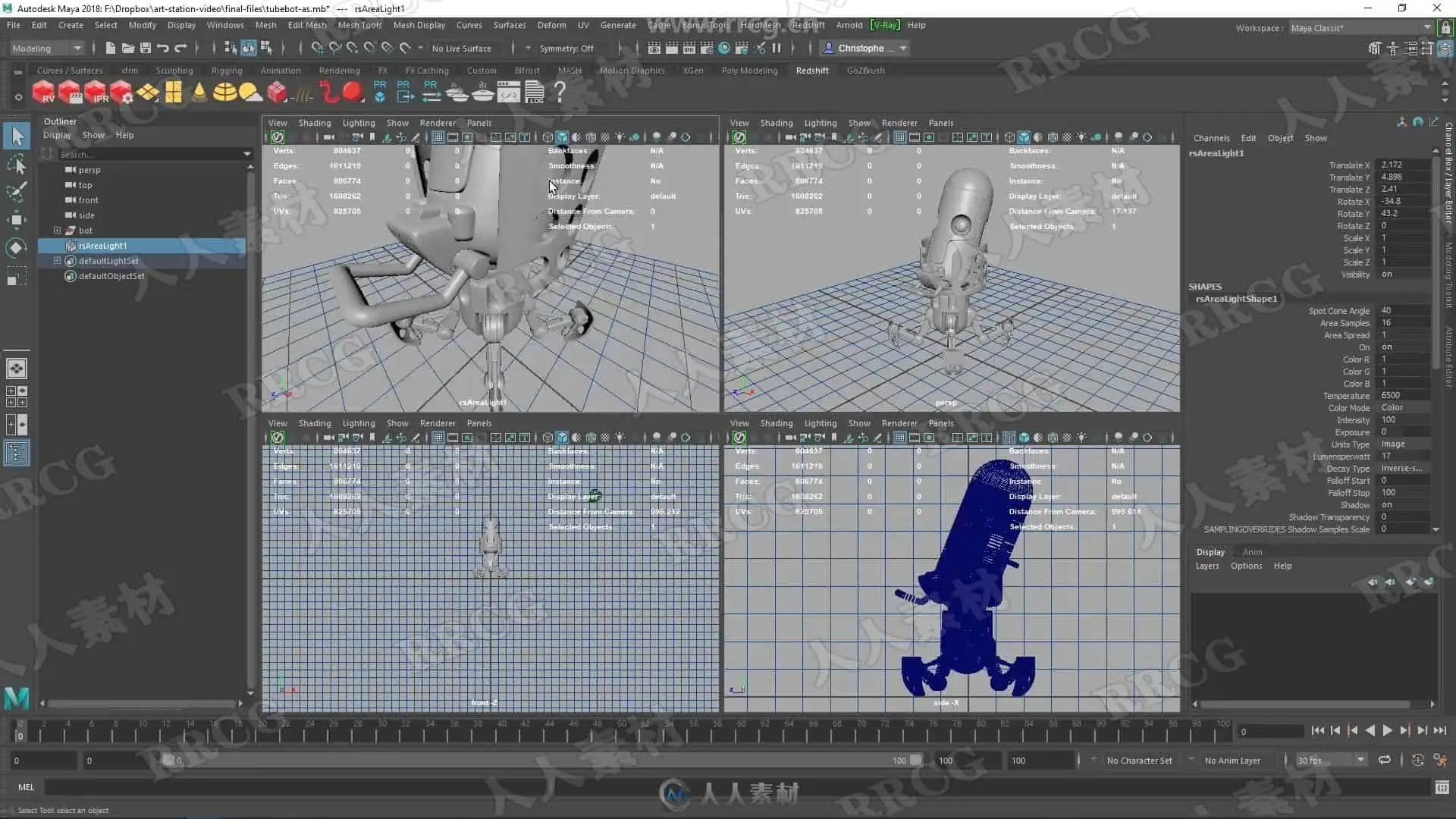
Task: Click the undo arrow icon
Action: 163,48
